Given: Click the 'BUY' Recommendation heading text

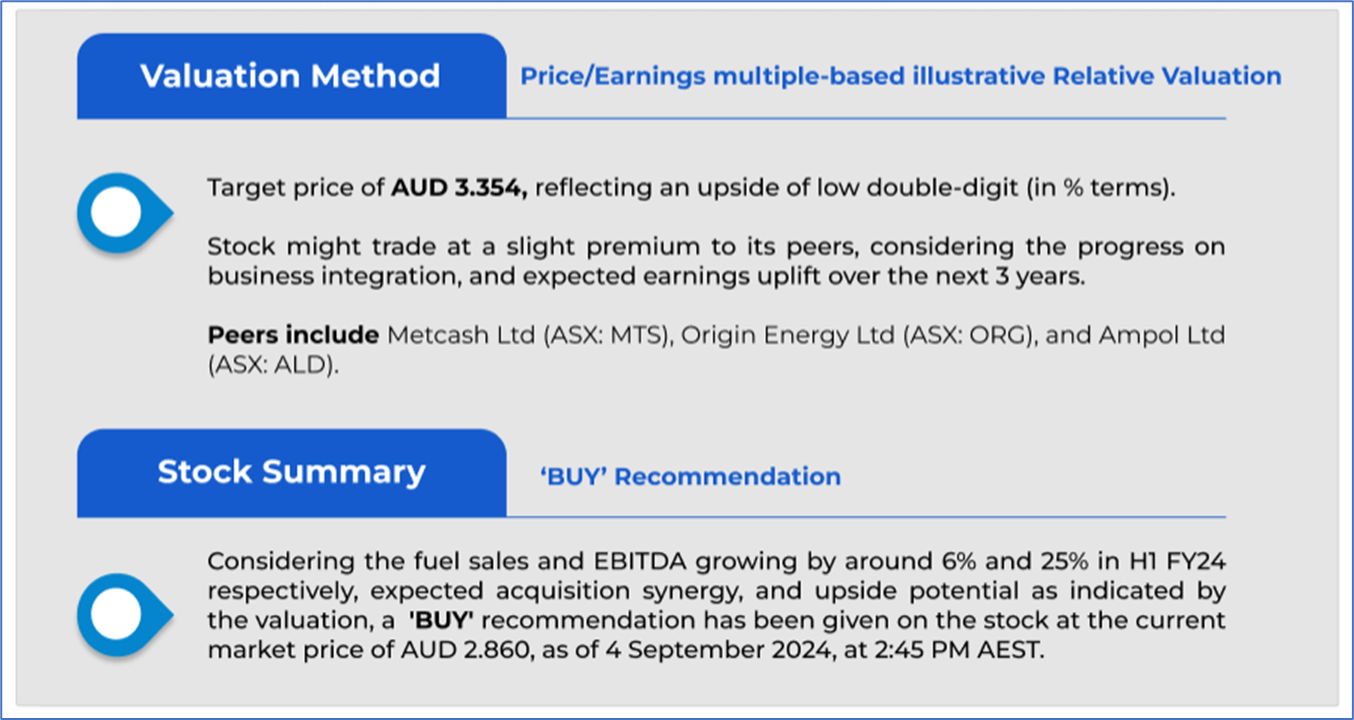Looking at the screenshot, I should pos(690,477).
